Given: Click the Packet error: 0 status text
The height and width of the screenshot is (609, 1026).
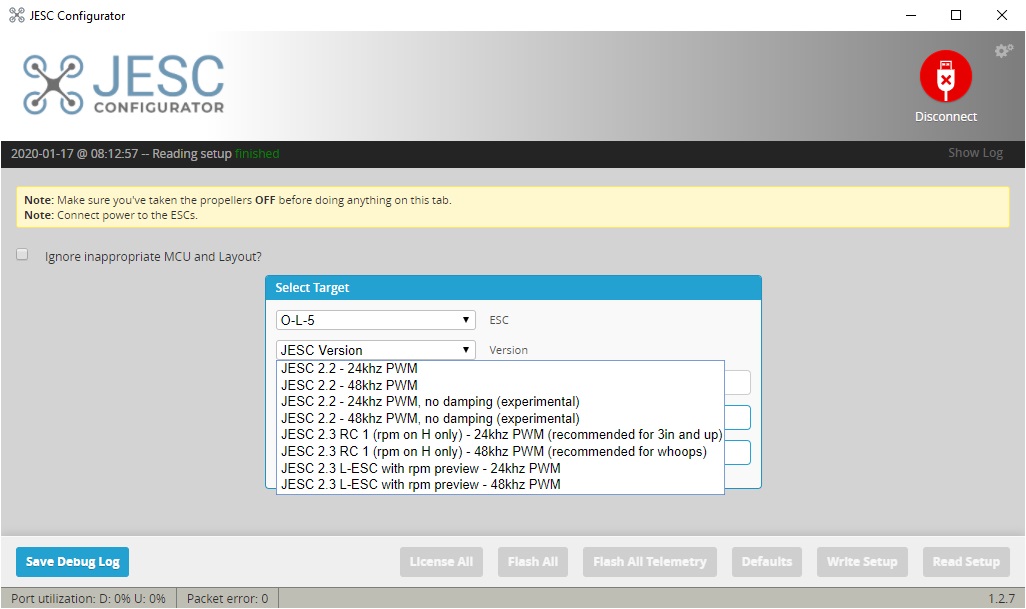Looking at the screenshot, I should click(227, 599).
